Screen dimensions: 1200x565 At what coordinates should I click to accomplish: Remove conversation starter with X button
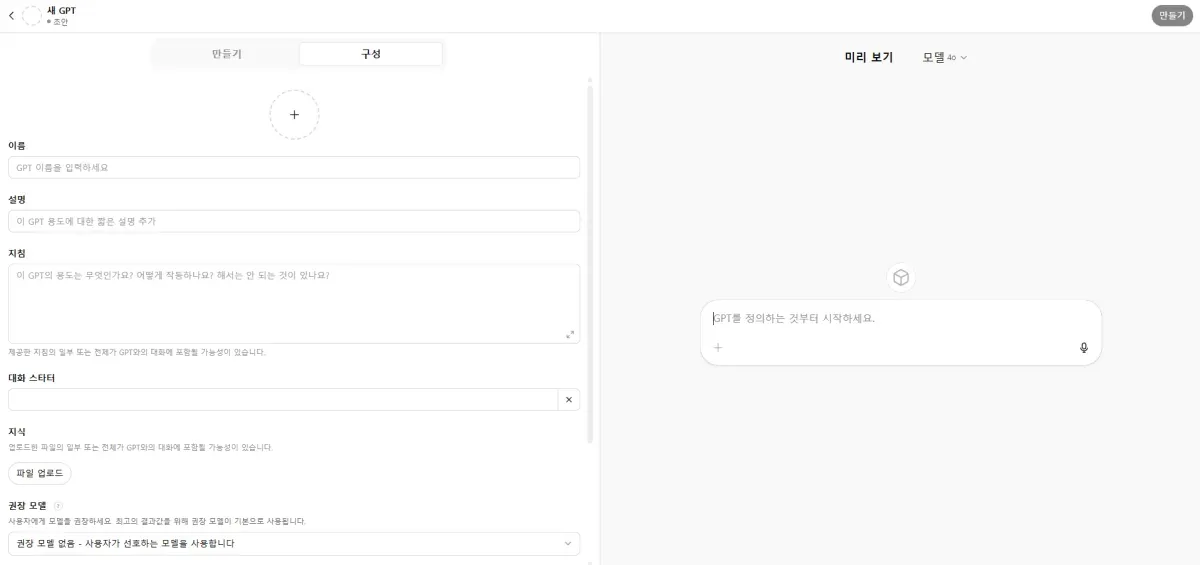[569, 400]
